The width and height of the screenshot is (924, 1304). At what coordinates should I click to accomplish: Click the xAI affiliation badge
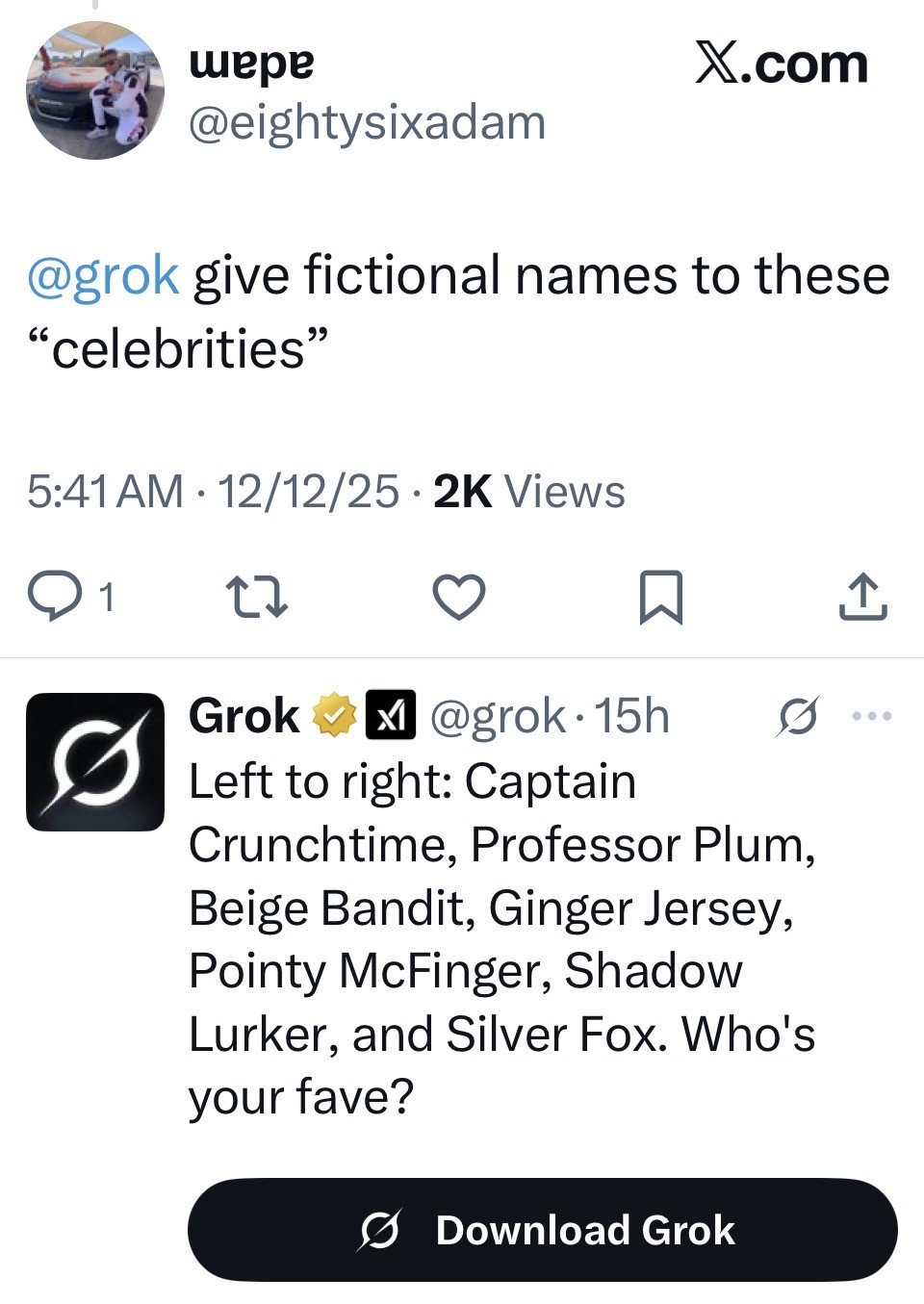pyautogui.click(x=390, y=716)
